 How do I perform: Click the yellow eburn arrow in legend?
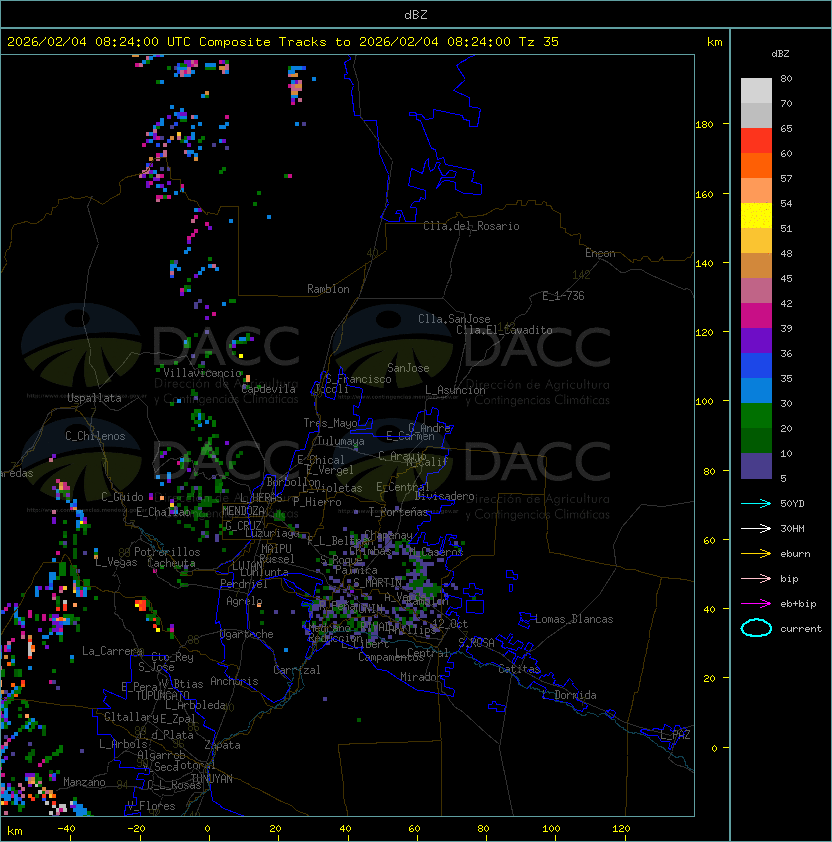756,553
